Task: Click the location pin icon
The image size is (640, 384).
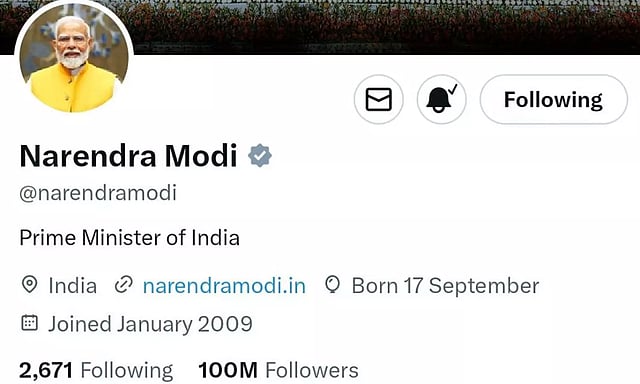Action: 29,284
